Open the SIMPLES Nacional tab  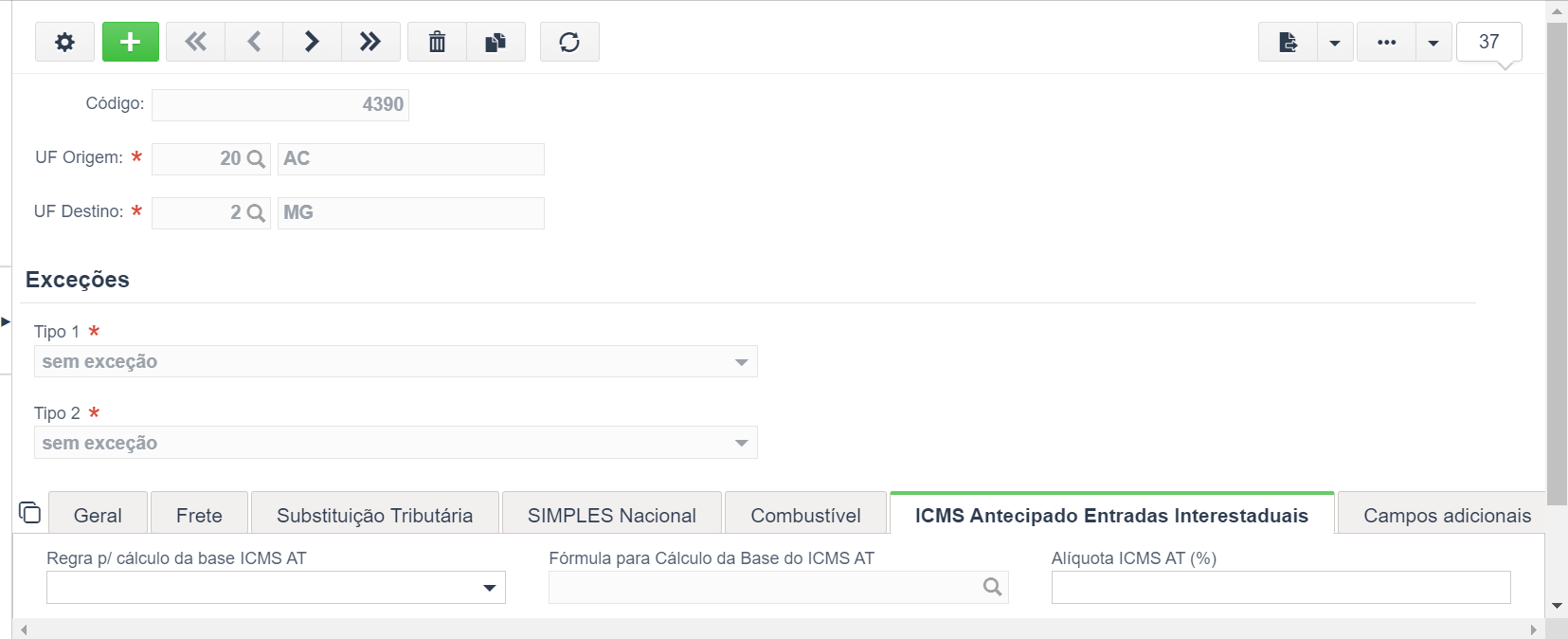pyautogui.click(x=612, y=515)
